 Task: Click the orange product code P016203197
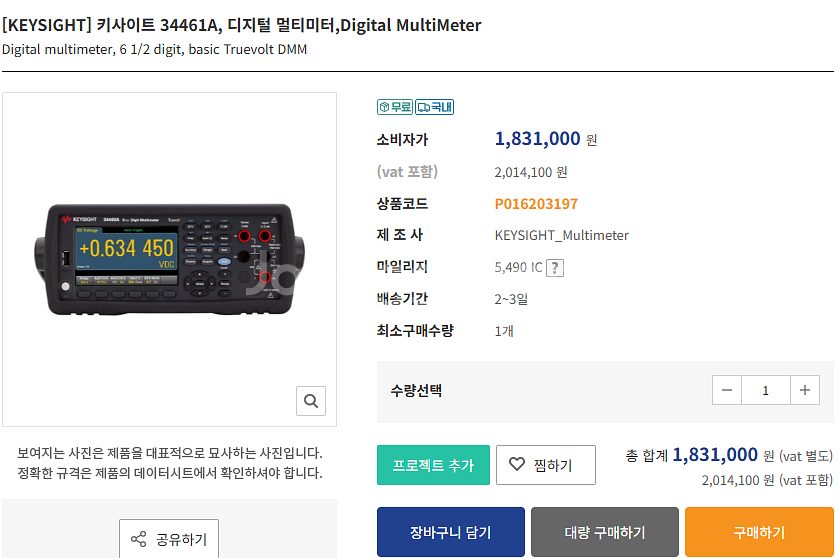pyautogui.click(x=536, y=204)
